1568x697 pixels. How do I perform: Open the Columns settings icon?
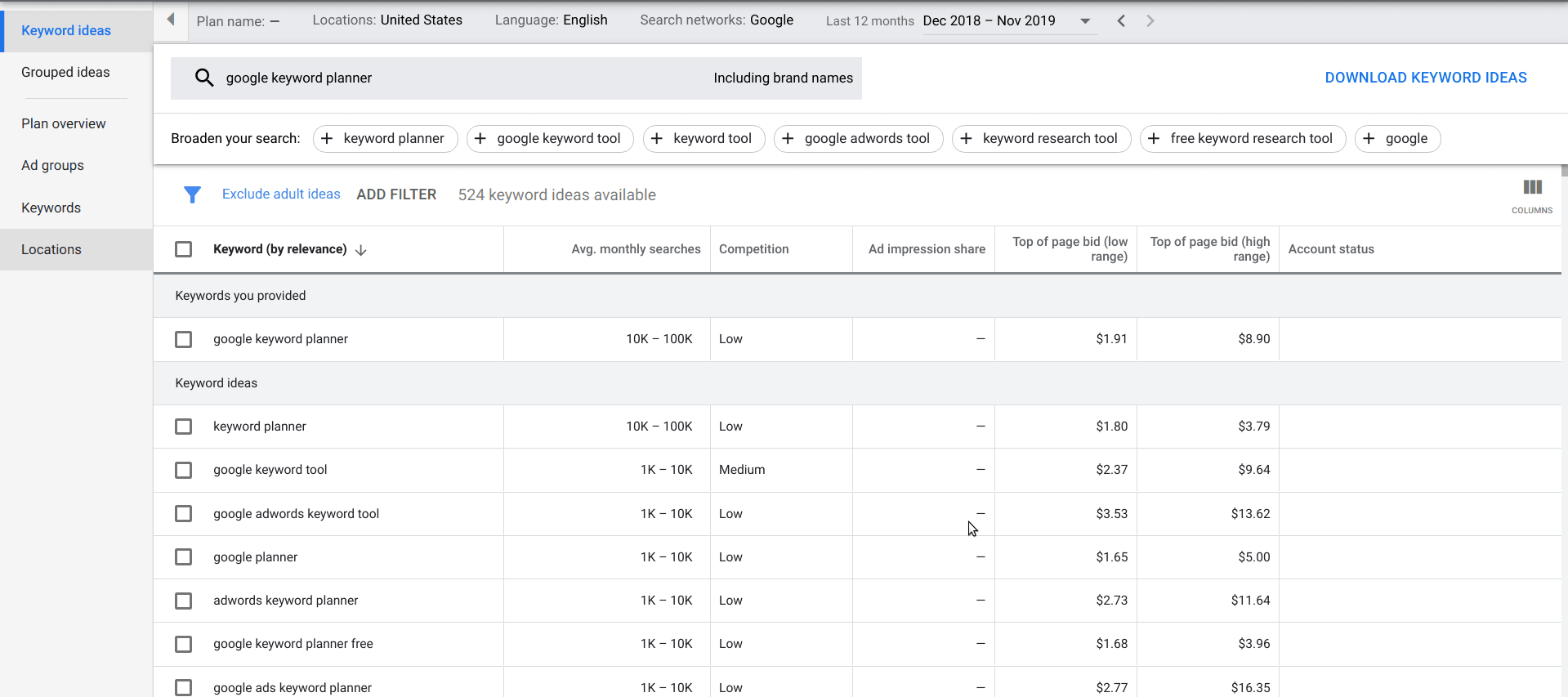(x=1532, y=196)
